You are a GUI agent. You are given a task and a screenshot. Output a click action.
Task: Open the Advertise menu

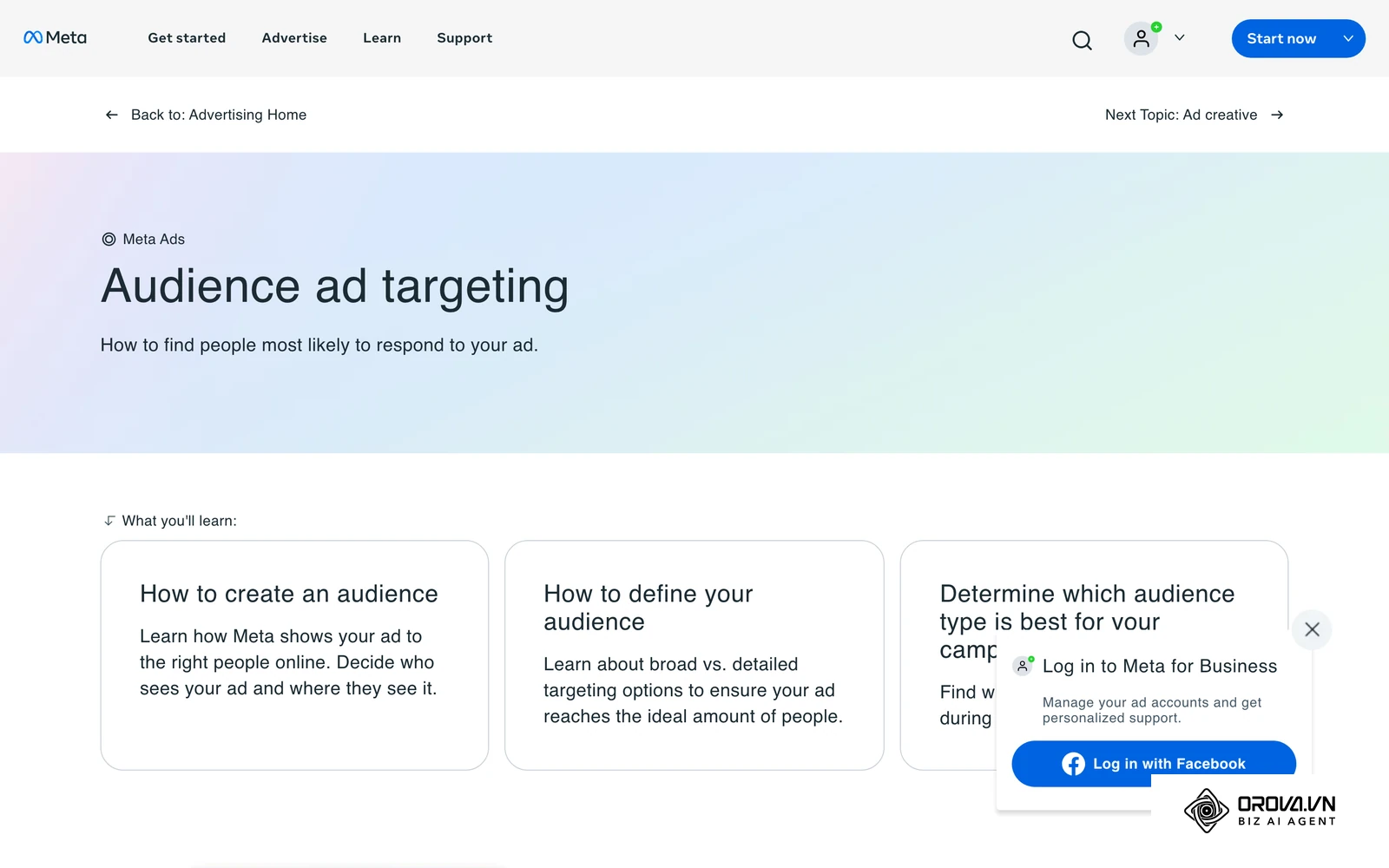(294, 38)
